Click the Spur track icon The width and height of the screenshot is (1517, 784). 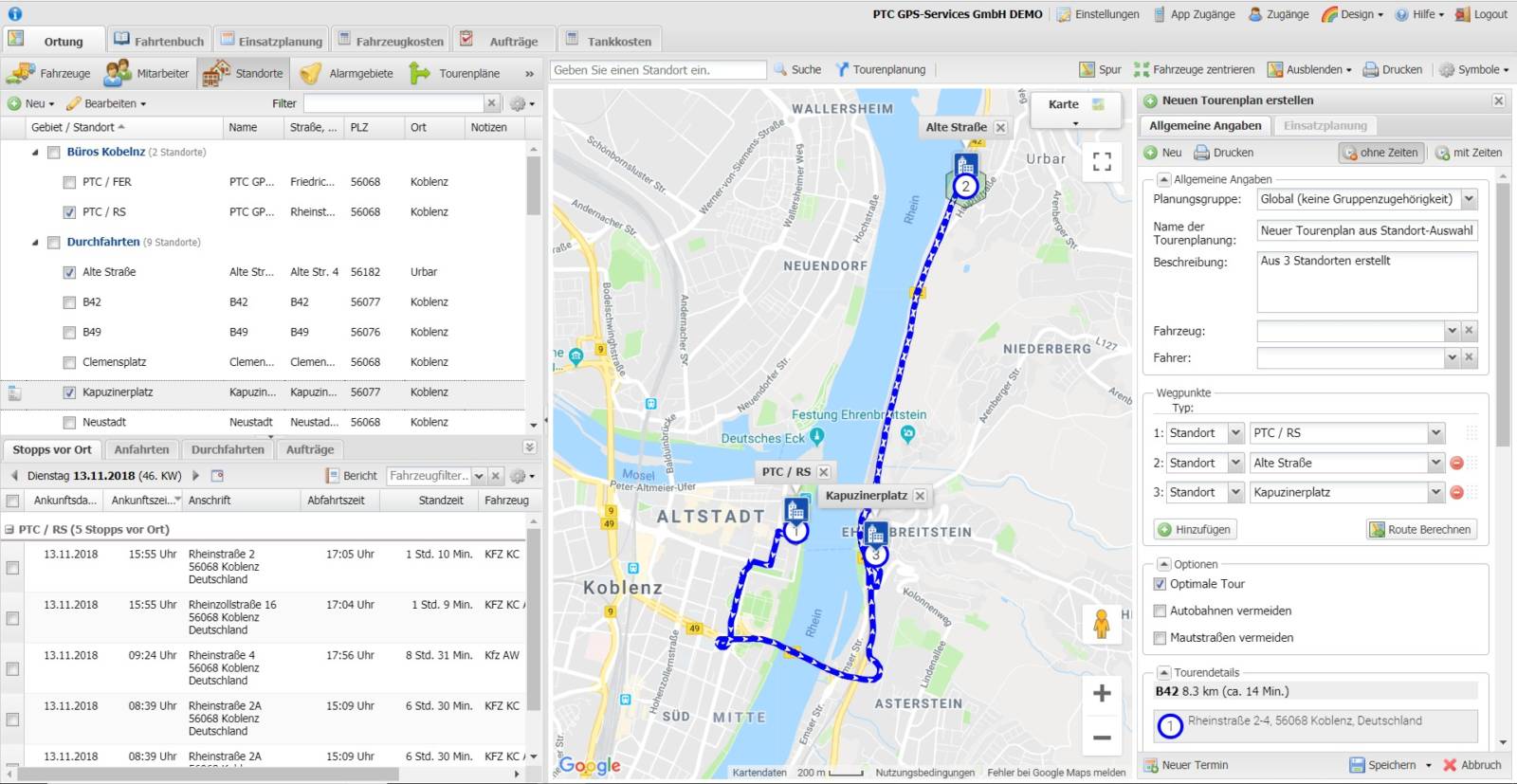[1087, 70]
